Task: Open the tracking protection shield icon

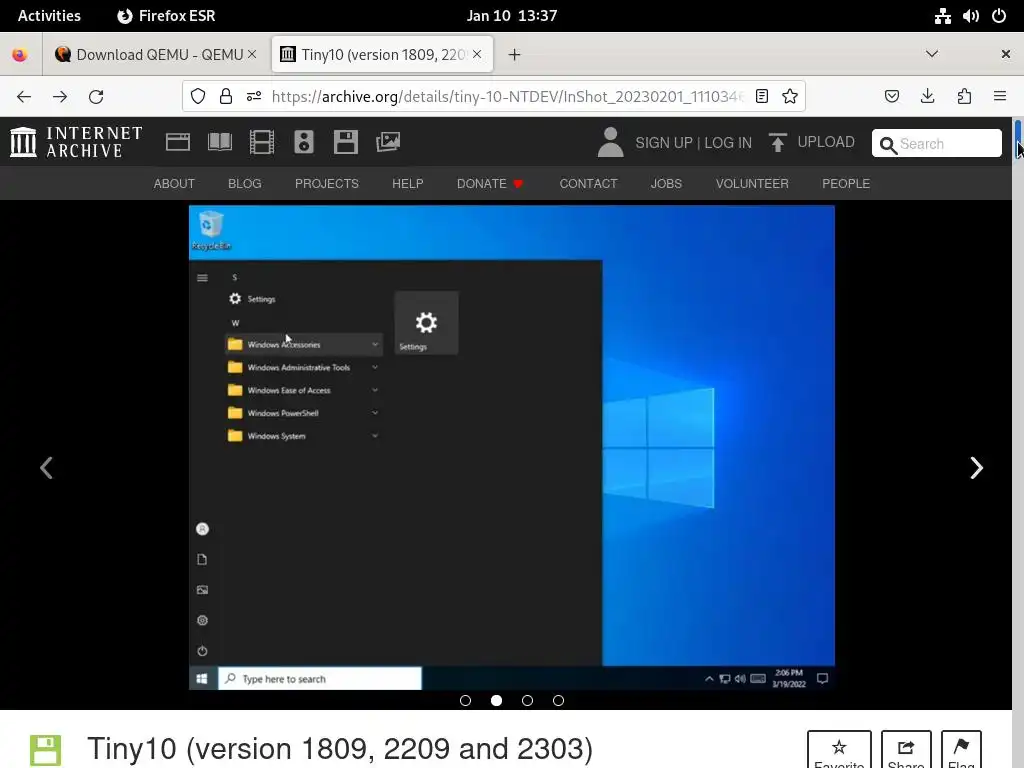Action: click(198, 97)
